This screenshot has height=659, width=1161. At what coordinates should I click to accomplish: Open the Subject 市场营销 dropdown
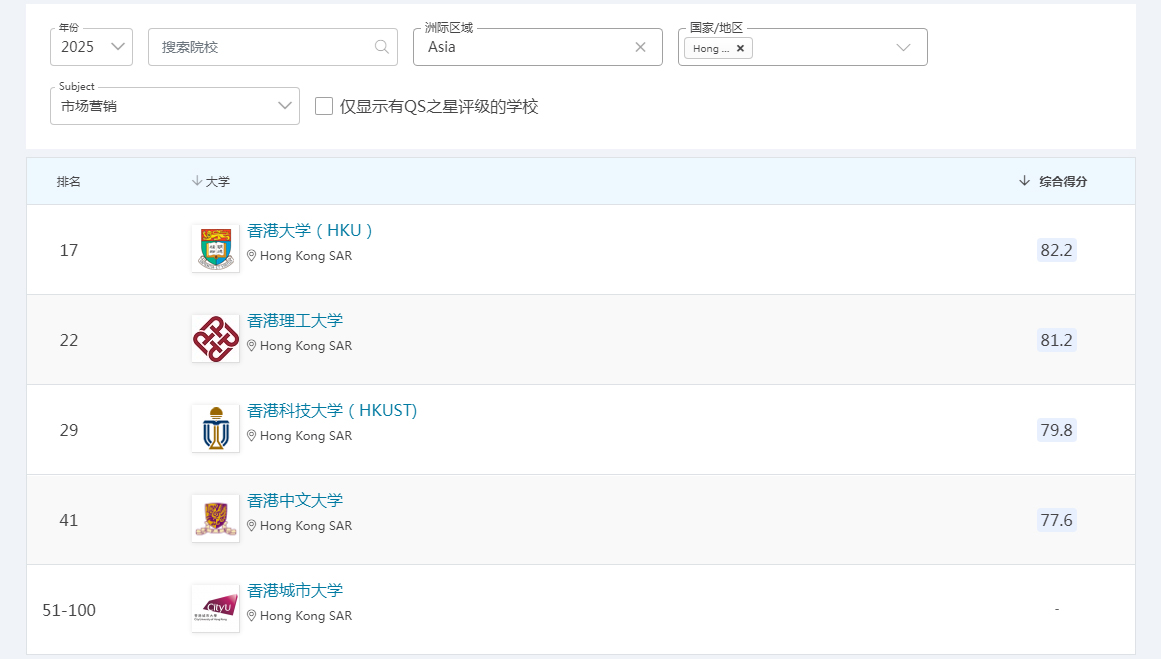pos(174,106)
